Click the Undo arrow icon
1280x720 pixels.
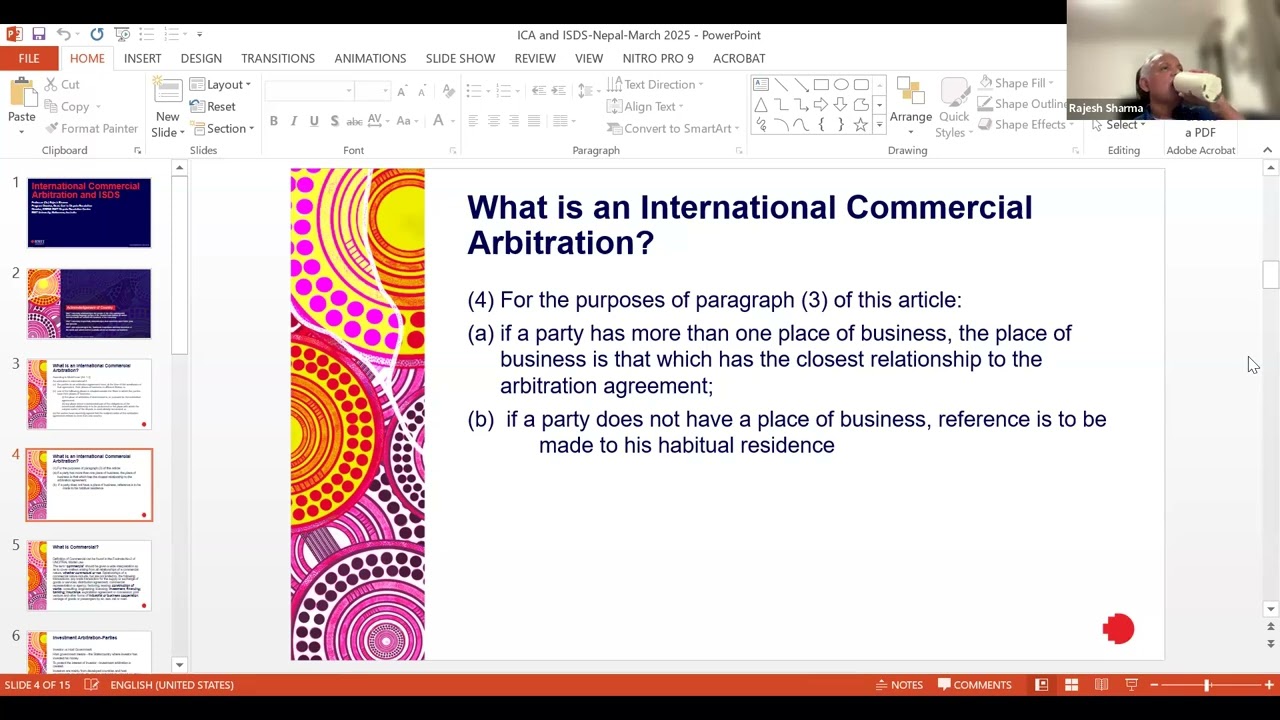pyautogui.click(x=64, y=34)
